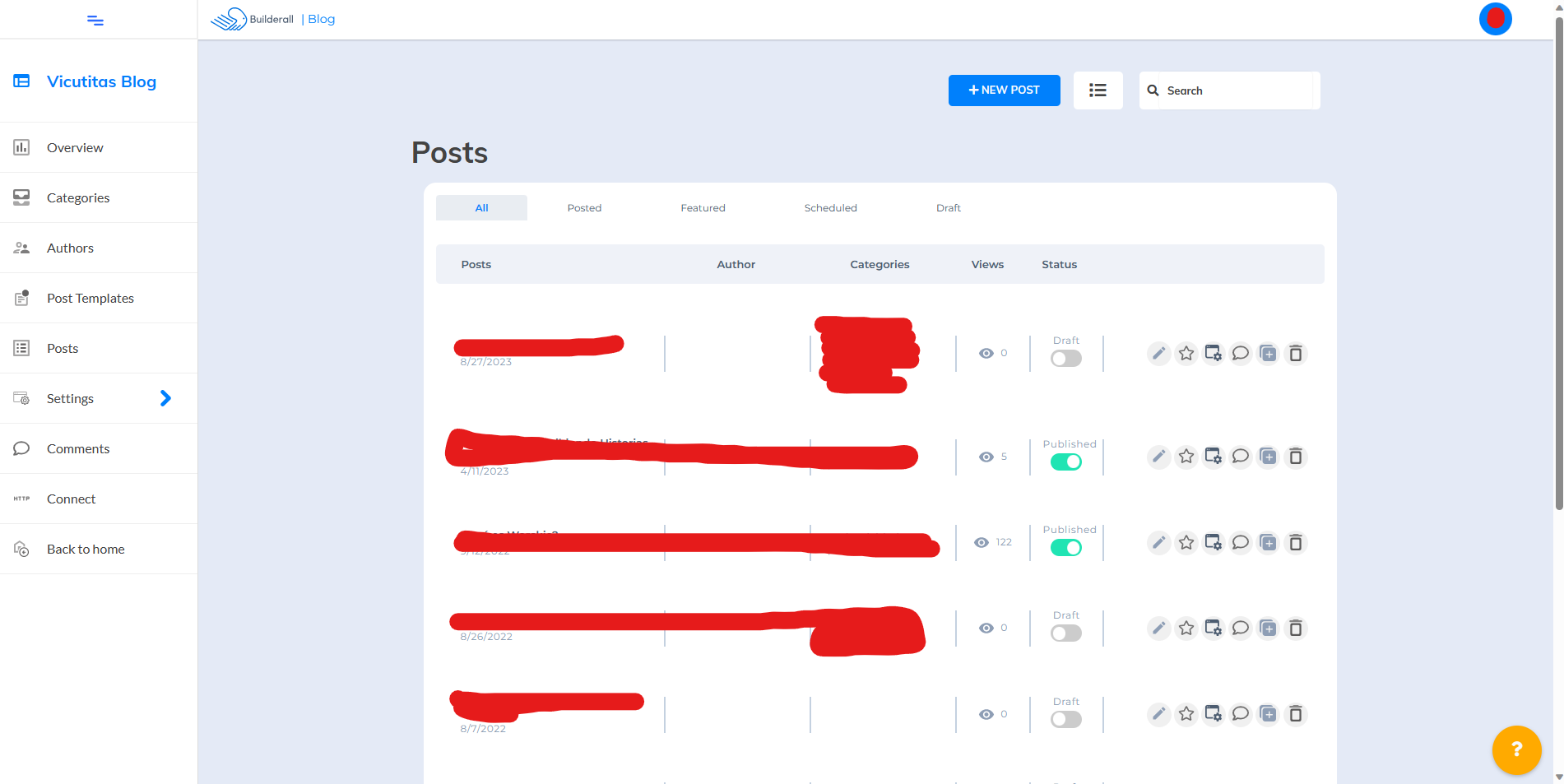The width and height of the screenshot is (1564, 784).
Task: Open the user profile avatar menu
Action: 1495,19
